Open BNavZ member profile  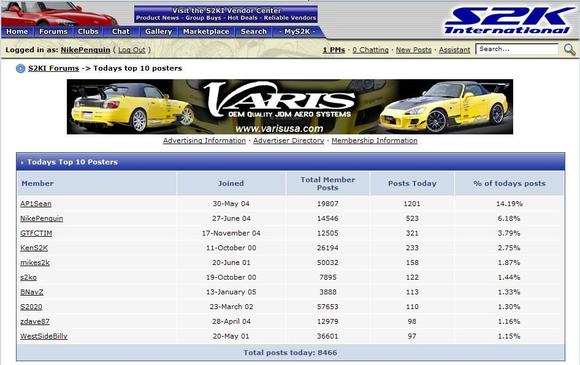click(31, 292)
